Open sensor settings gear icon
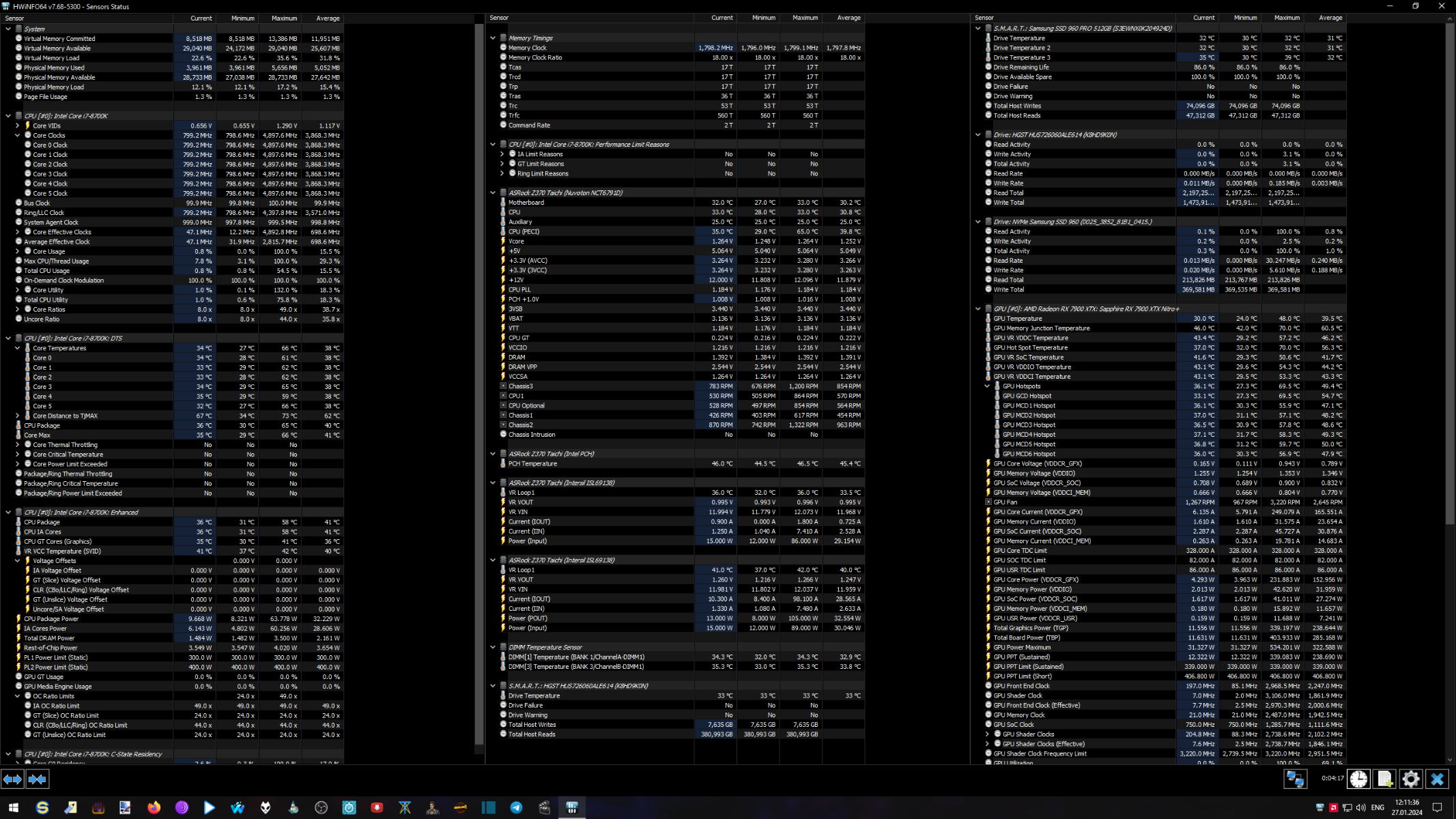The image size is (1456, 819). point(1410,779)
